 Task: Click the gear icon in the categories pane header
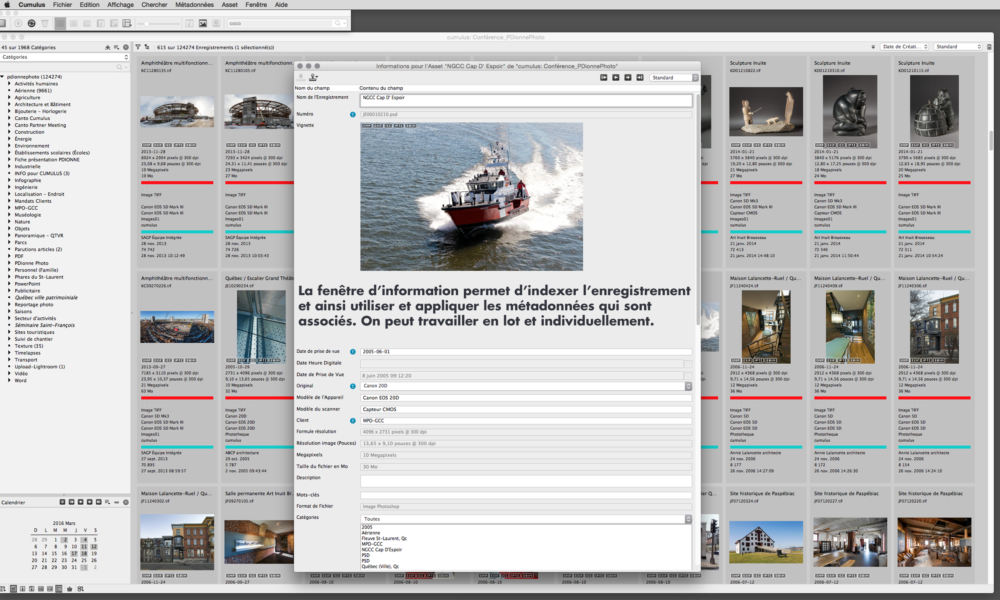[x=126, y=47]
